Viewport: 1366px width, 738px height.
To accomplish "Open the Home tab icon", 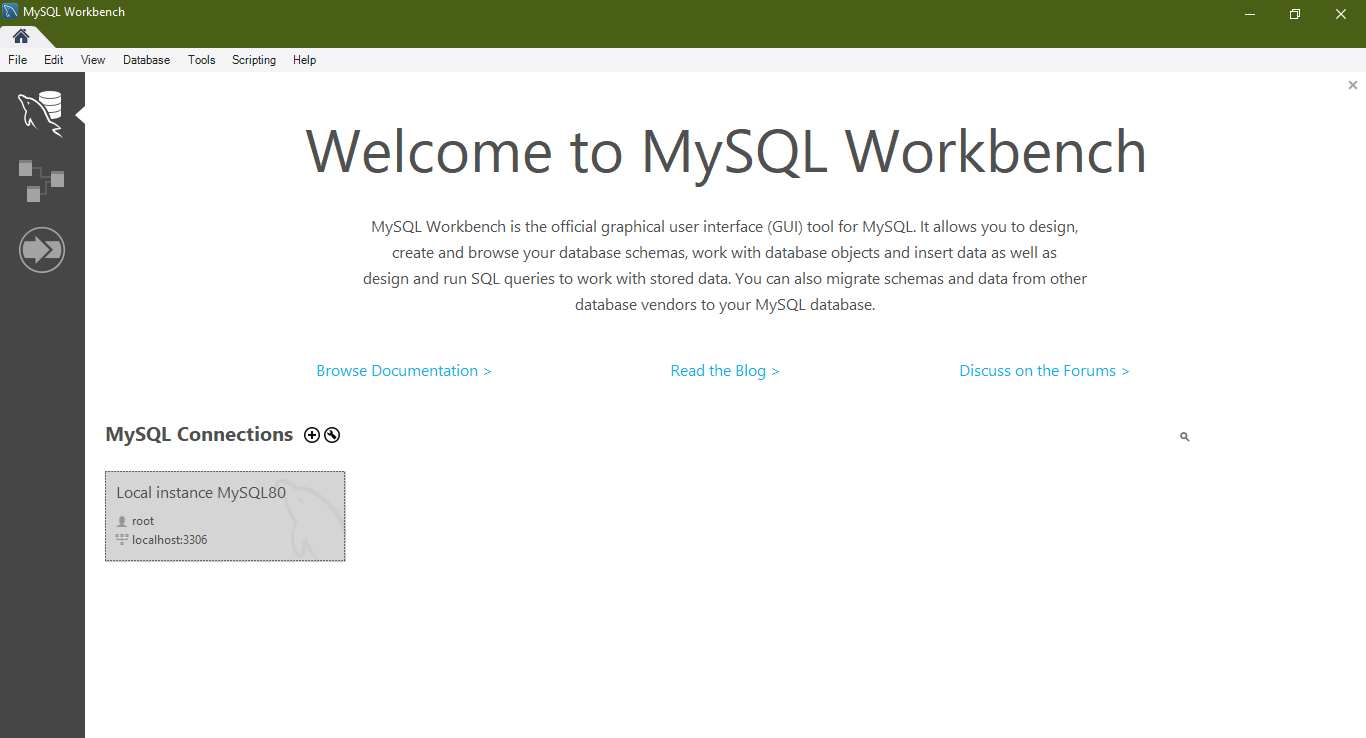I will point(20,36).
